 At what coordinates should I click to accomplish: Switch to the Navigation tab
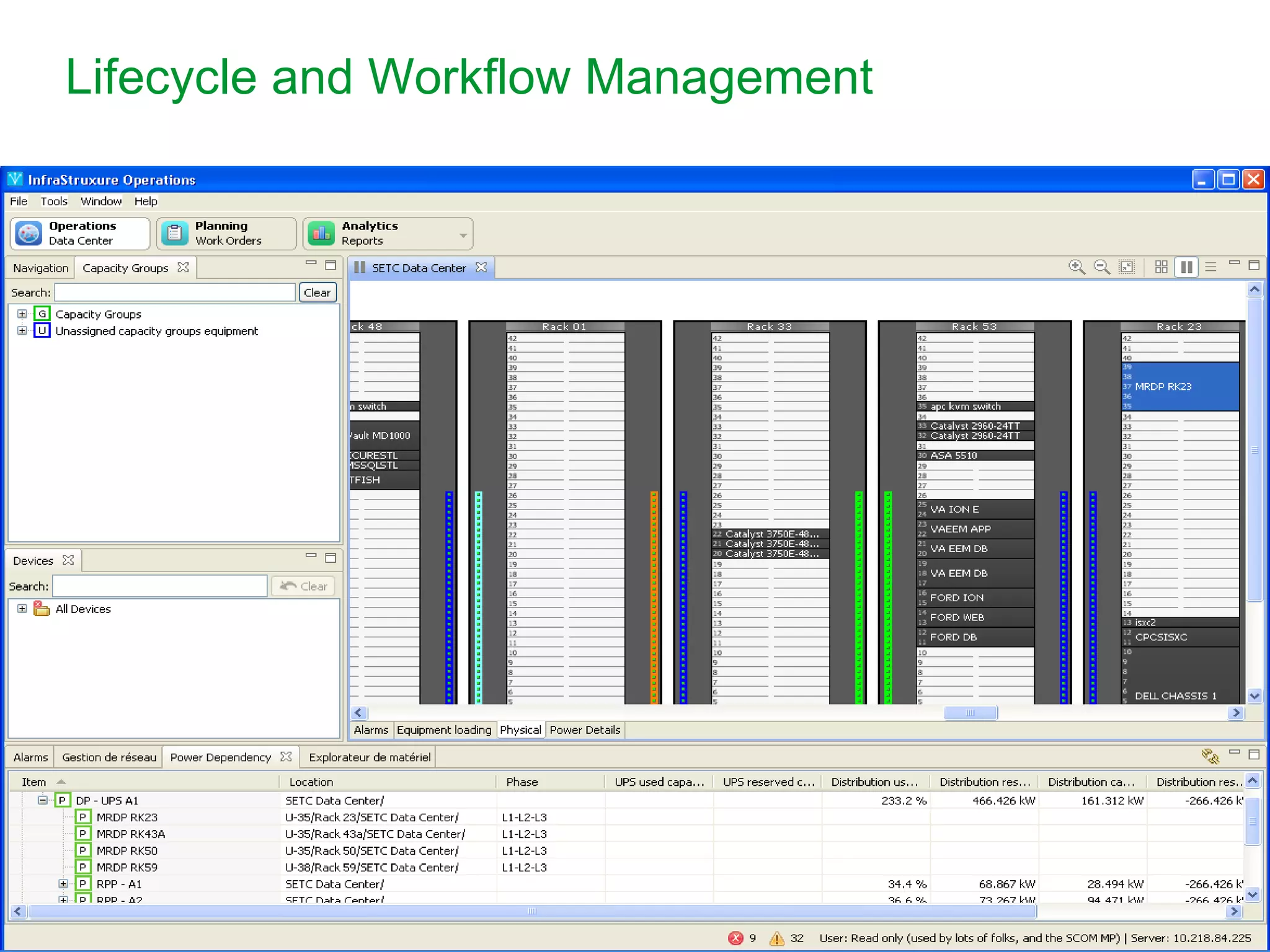click(x=40, y=268)
